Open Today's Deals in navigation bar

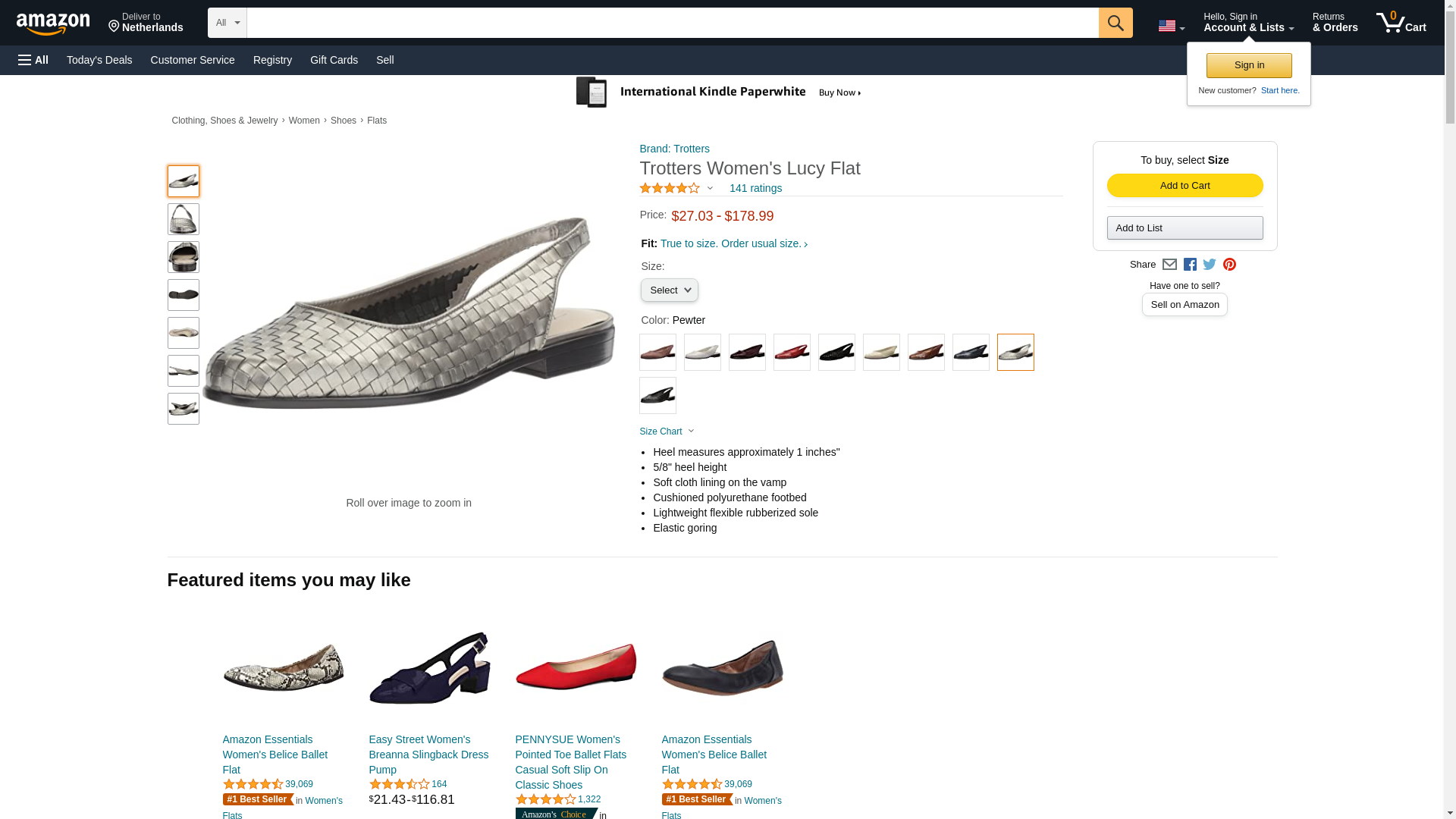click(99, 60)
